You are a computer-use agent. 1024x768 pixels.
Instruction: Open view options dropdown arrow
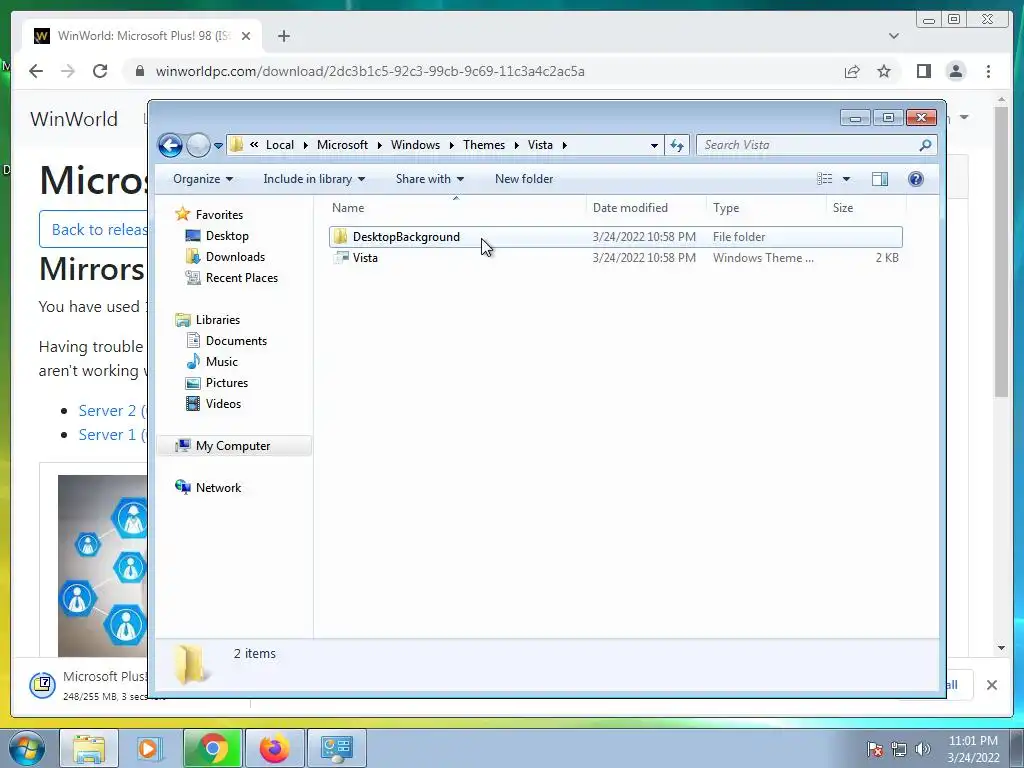(x=846, y=179)
